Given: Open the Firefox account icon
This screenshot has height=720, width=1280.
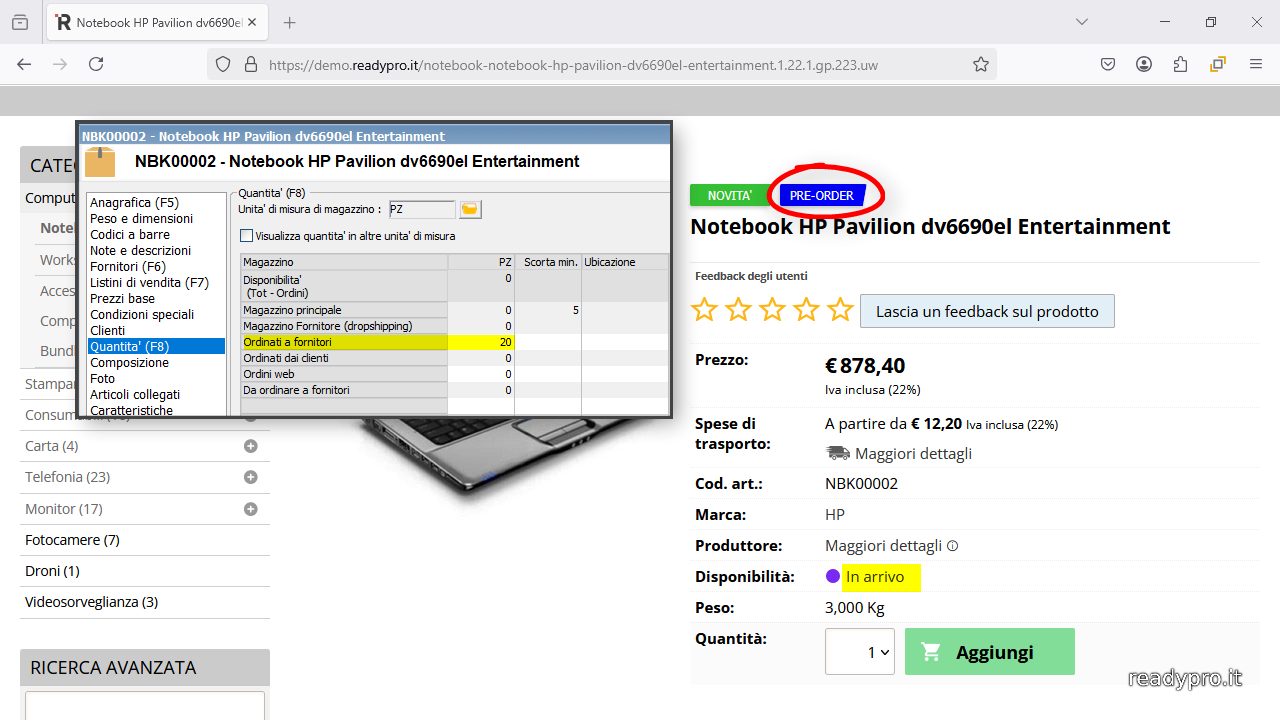Looking at the screenshot, I should click(x=1144, y=64).
